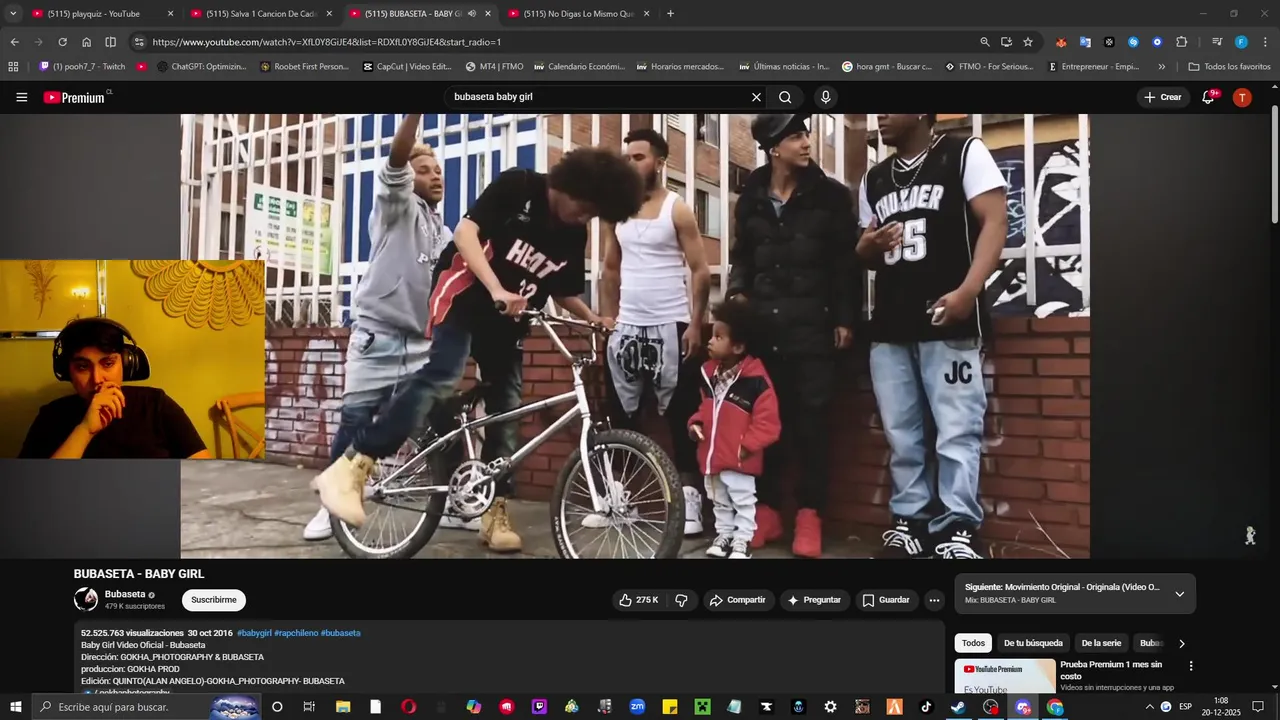Open pooh7_7 - Twitch bookmark
This screenshot has height=720, width=1280.
point(82,67)
